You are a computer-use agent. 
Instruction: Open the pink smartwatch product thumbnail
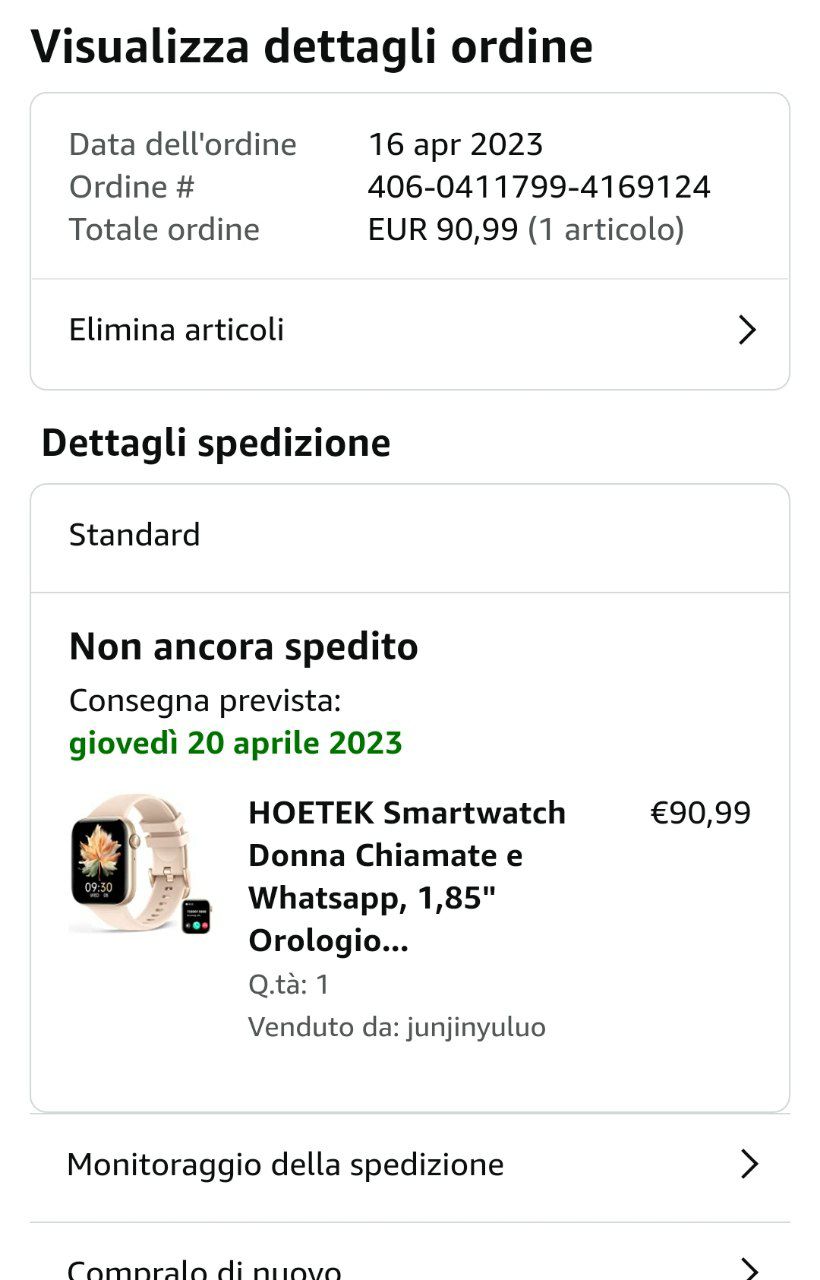[x=129, y=862]
